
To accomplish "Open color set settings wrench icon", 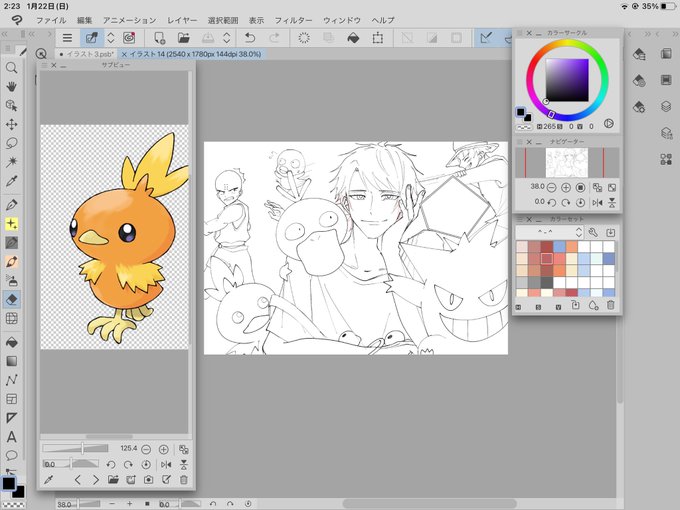I will point(593,232).
